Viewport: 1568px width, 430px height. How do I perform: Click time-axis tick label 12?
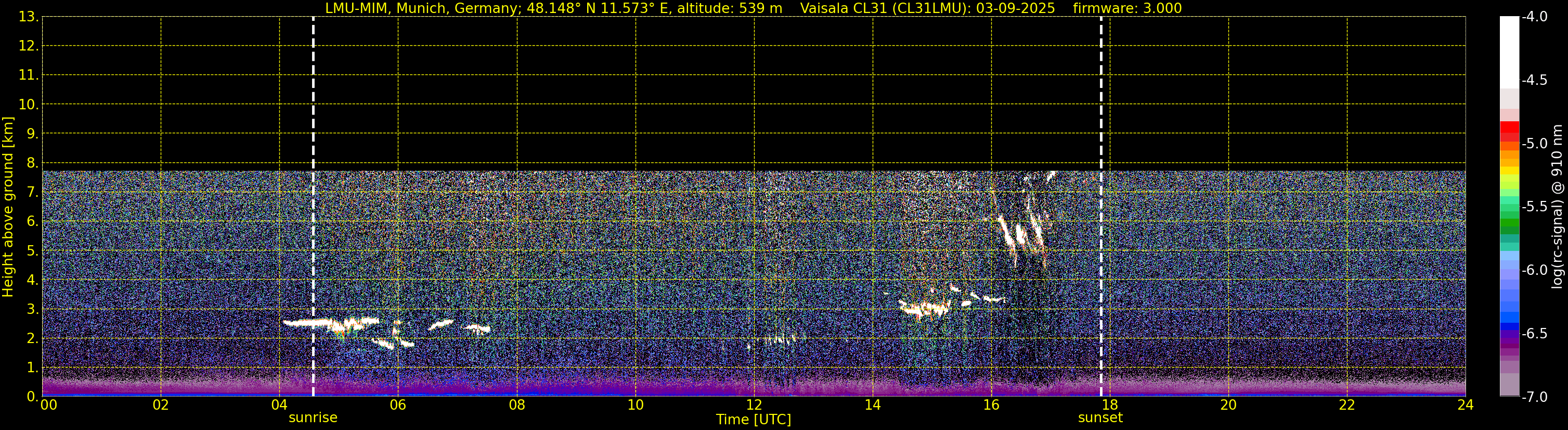pos(754,405)
